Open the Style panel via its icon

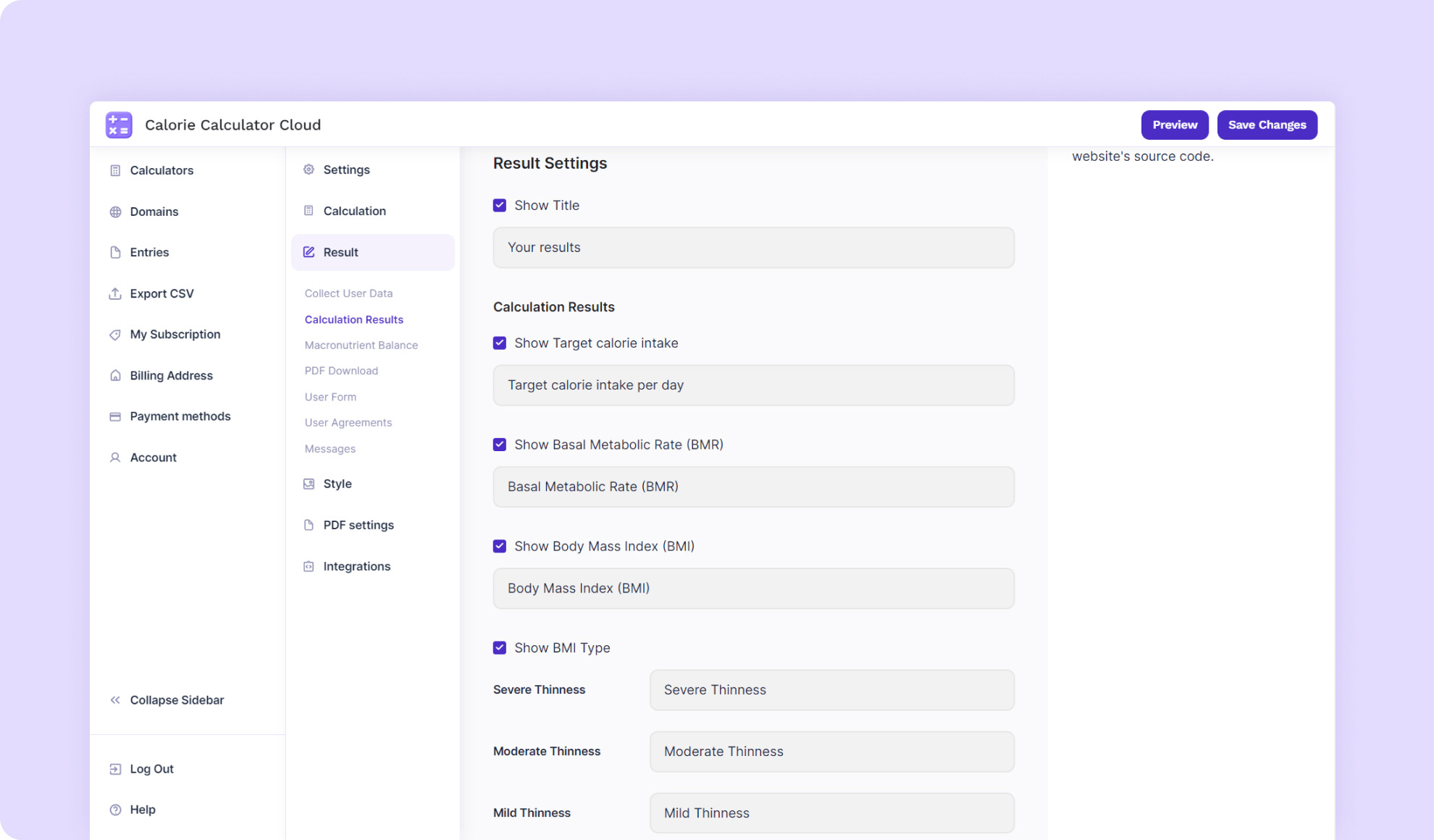309,483
